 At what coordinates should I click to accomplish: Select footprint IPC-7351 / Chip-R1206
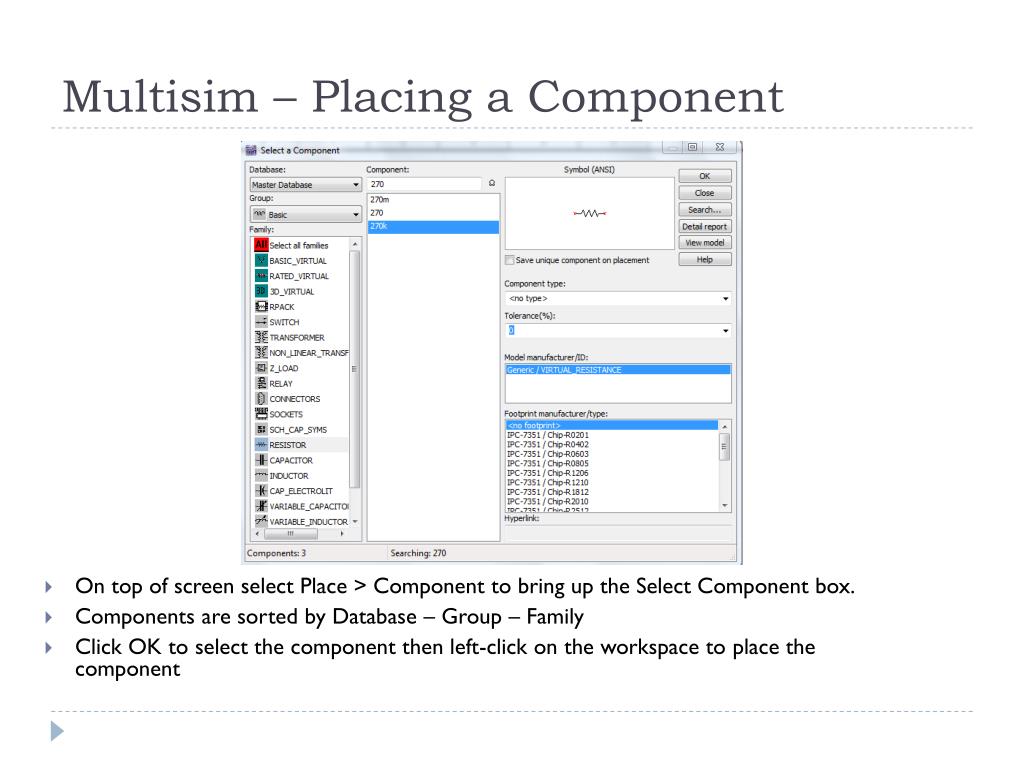[612, 473]
